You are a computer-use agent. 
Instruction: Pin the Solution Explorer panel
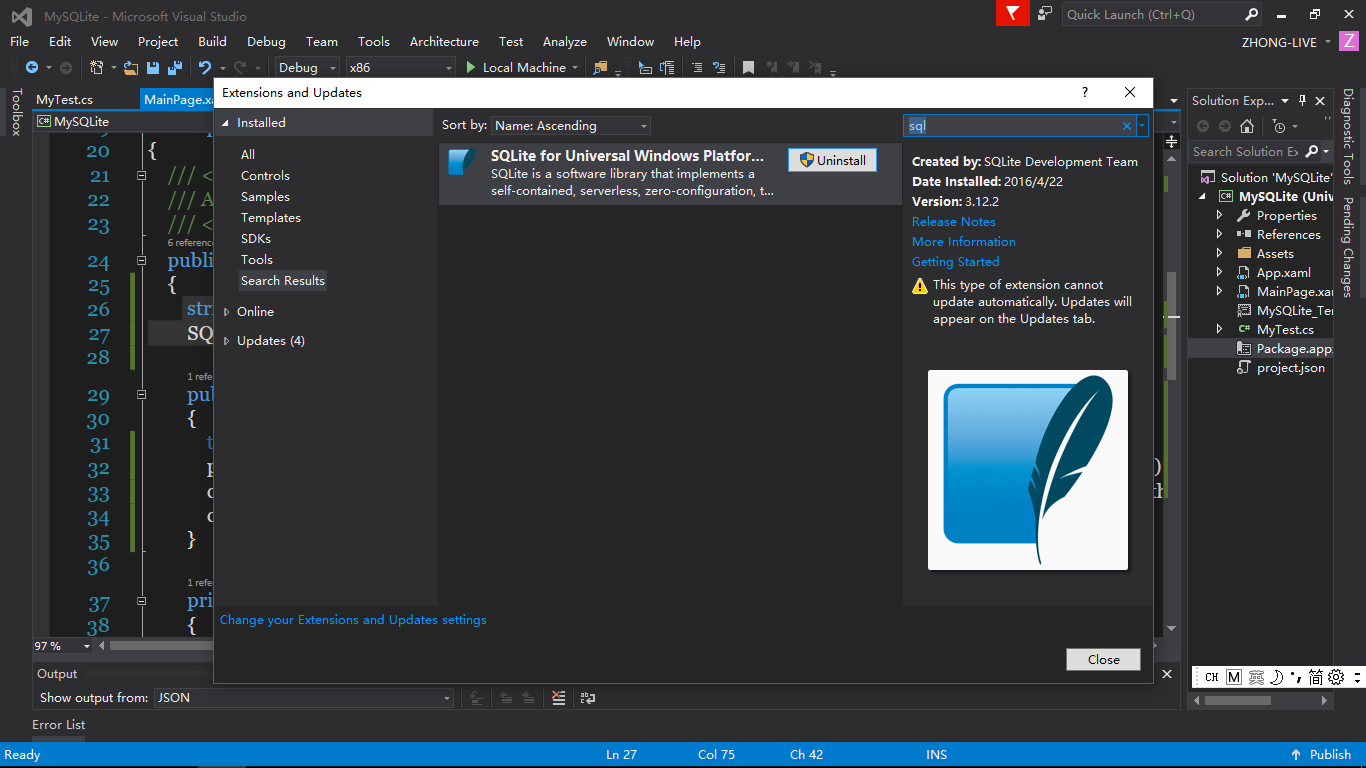pyautogui.click(x=1302, y=100)
